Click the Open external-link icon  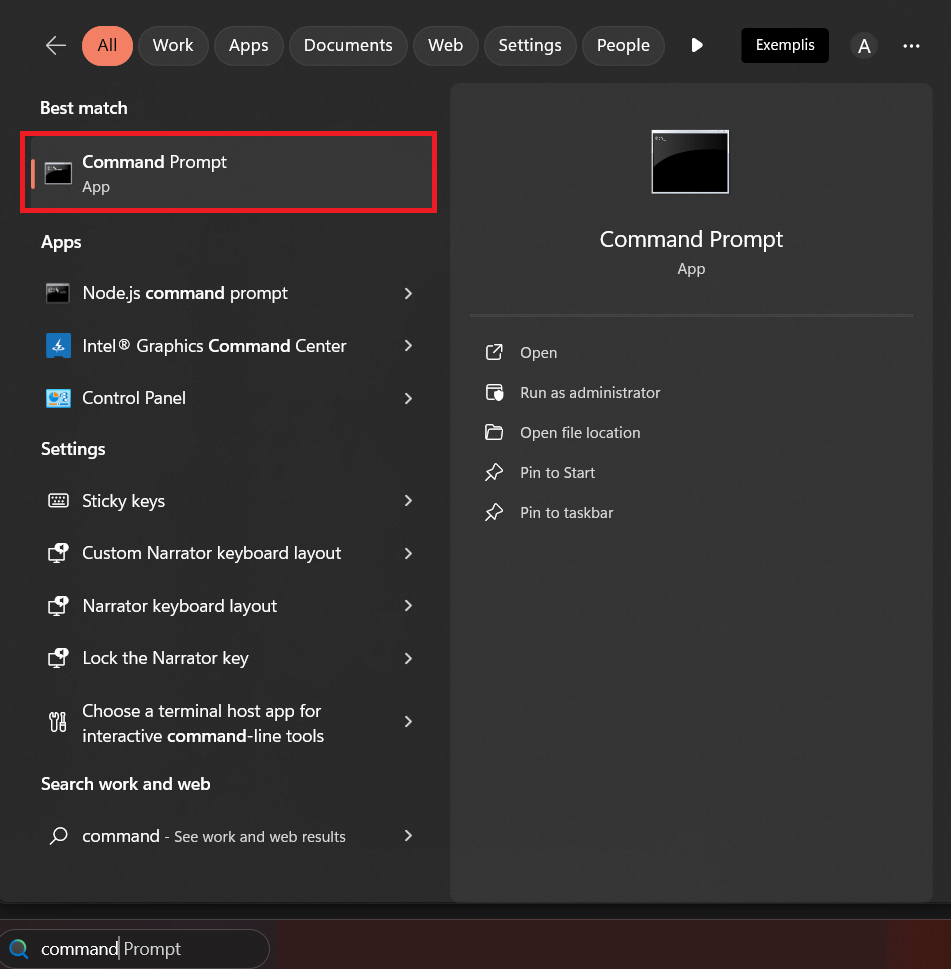(x=494, y=352)
